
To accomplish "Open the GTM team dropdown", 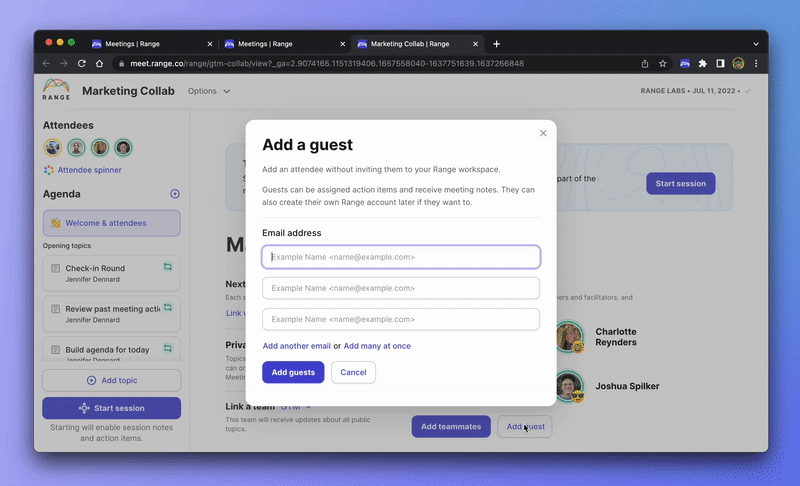I will pyautogui.click(x=295, y=407).
